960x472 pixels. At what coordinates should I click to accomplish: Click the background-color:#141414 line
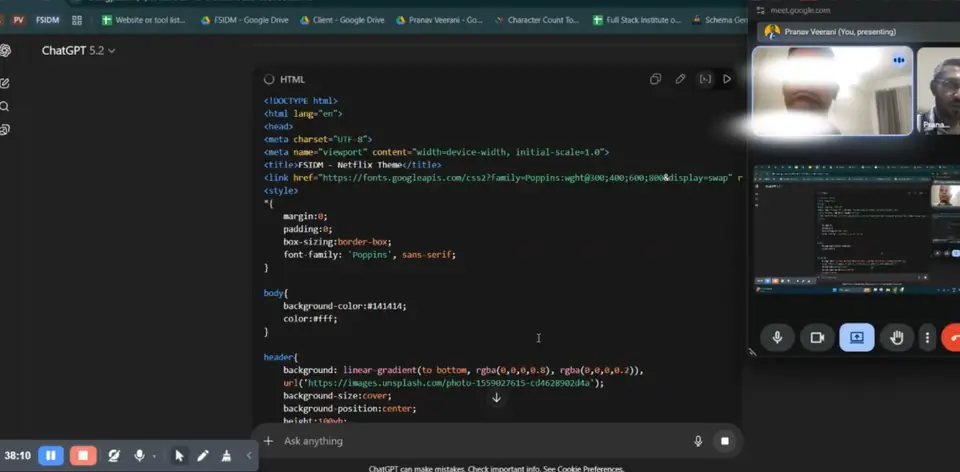pyautogui.click(x=345, y=305)
